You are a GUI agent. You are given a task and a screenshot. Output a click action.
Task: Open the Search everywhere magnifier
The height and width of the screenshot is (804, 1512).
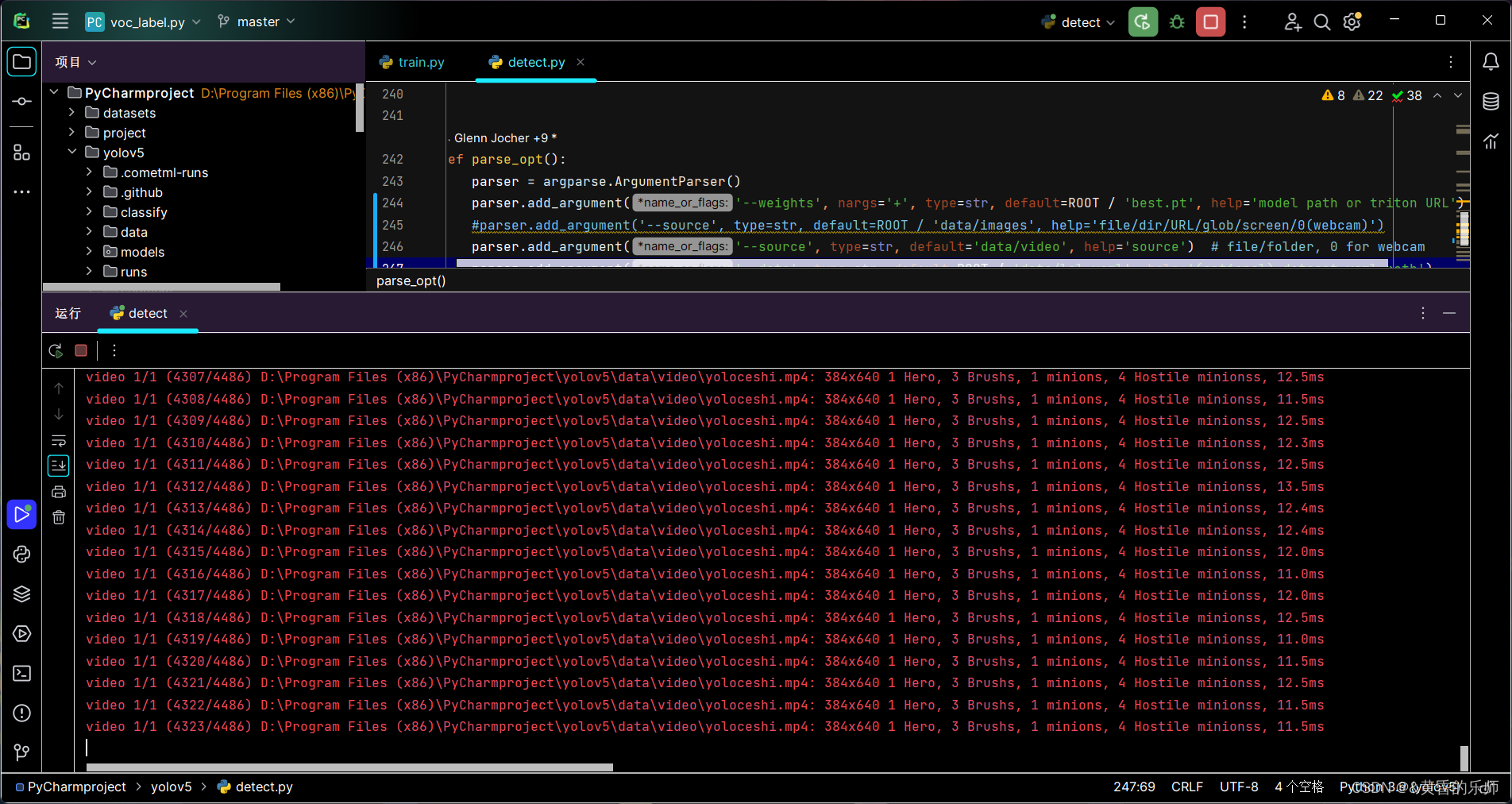click(x=1321, y=22)
